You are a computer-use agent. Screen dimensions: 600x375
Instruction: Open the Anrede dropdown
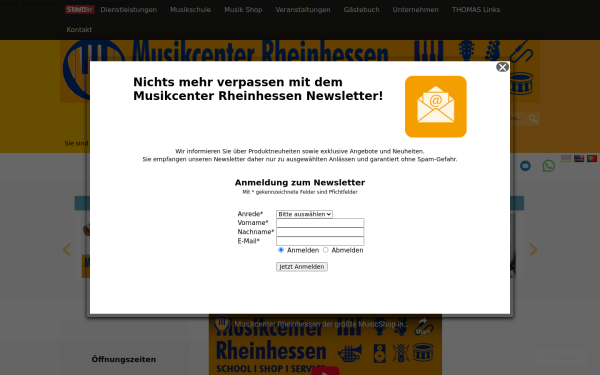point(304,214)
